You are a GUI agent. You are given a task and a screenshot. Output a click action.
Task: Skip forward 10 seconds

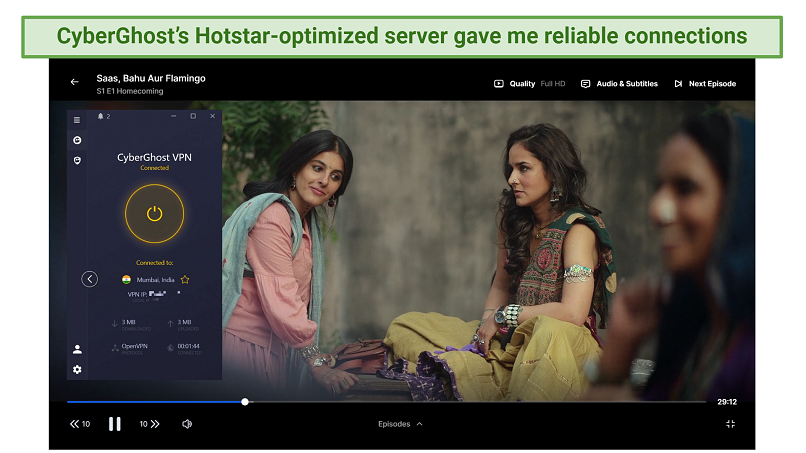(x=150, y=424)
